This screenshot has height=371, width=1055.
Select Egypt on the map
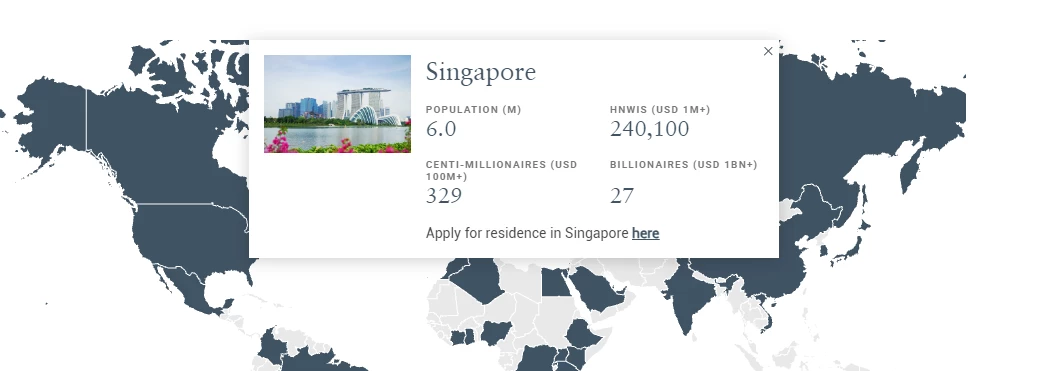point(556,281)
